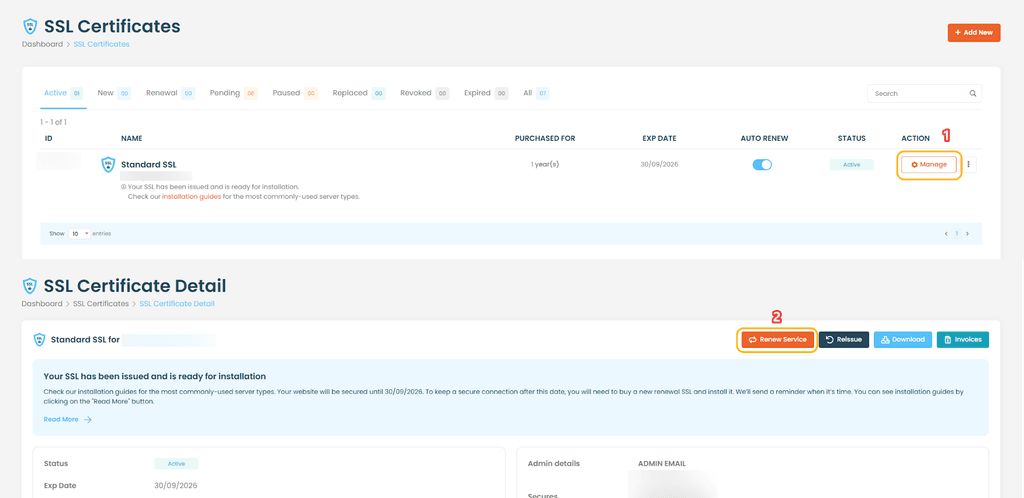Go to next page with right chevron
This screenshot has height=498, width=1024.
[x=967, y=233]
